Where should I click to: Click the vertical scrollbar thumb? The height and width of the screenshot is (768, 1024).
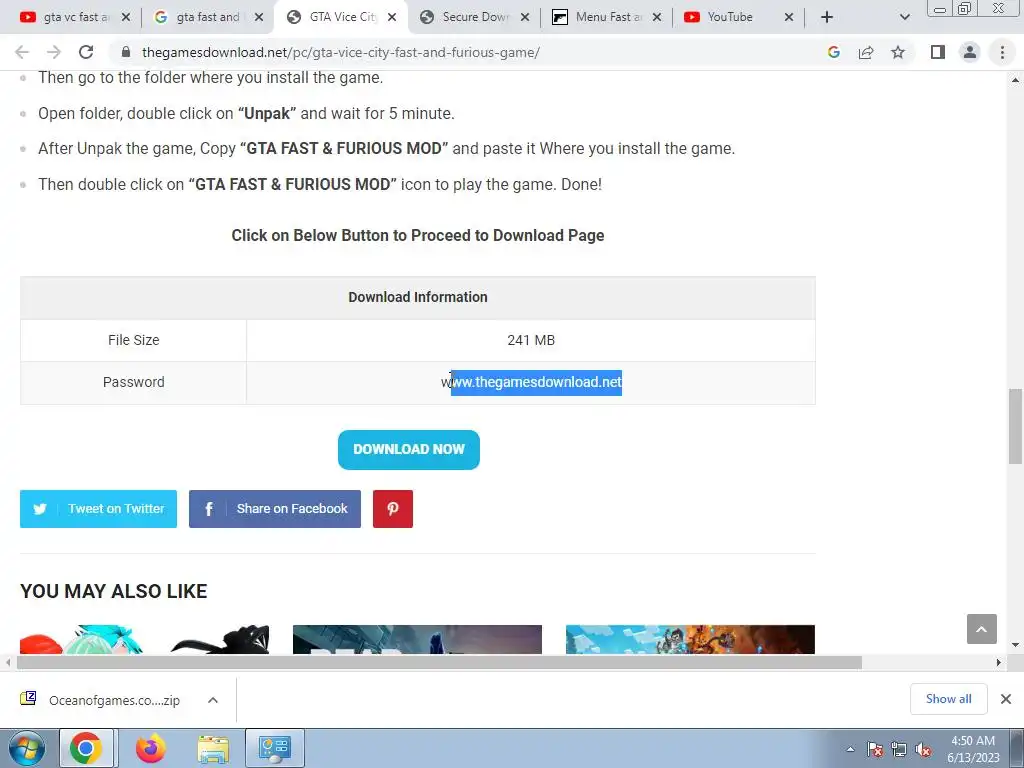(1016, 426)
